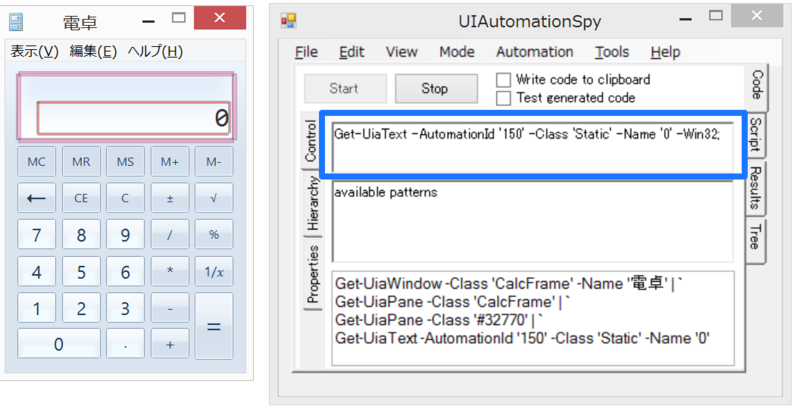Open calculator 表示(V) menu

[35, 52]
